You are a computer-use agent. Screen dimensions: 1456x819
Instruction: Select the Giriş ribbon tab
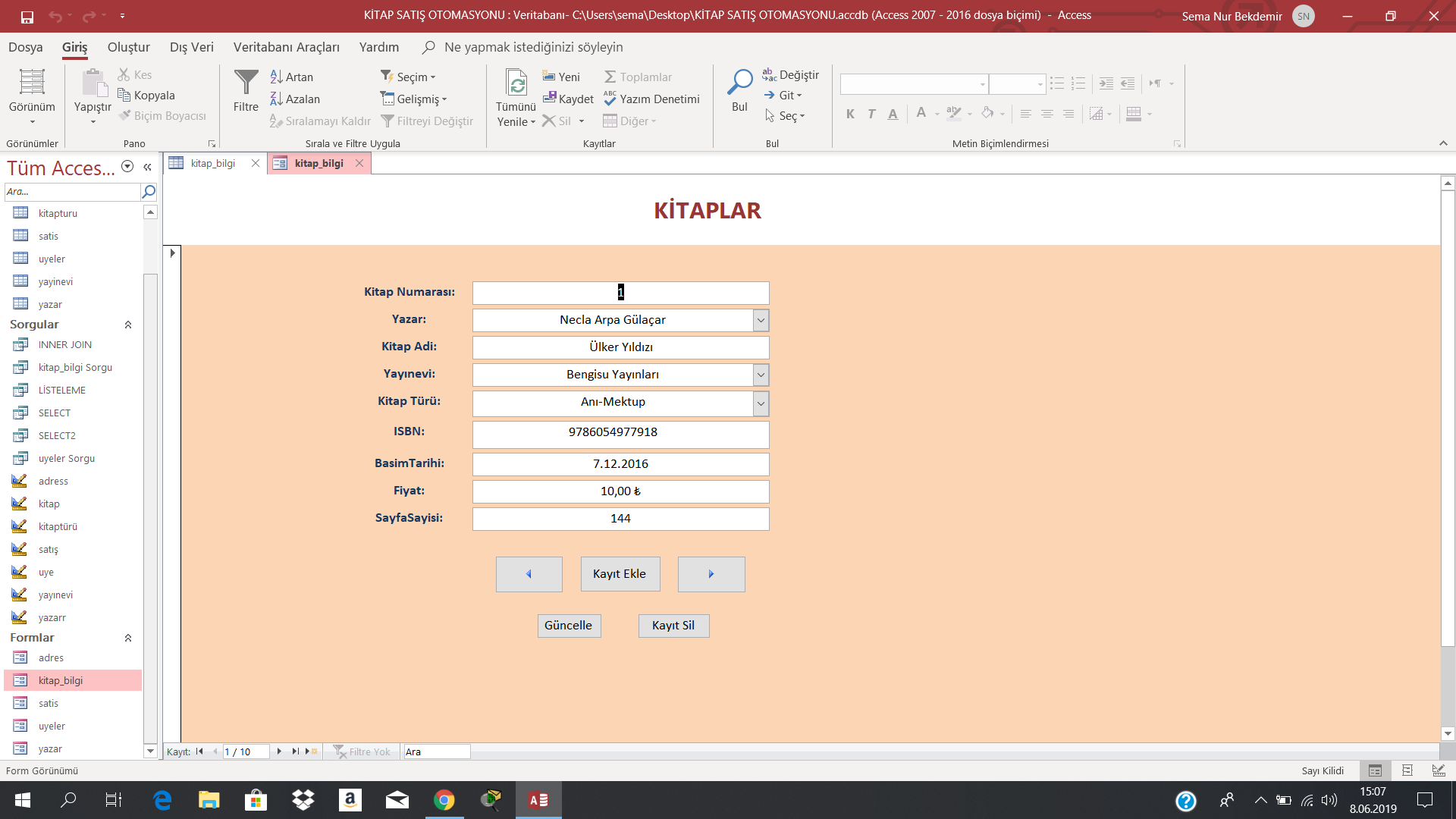[75, 47]
